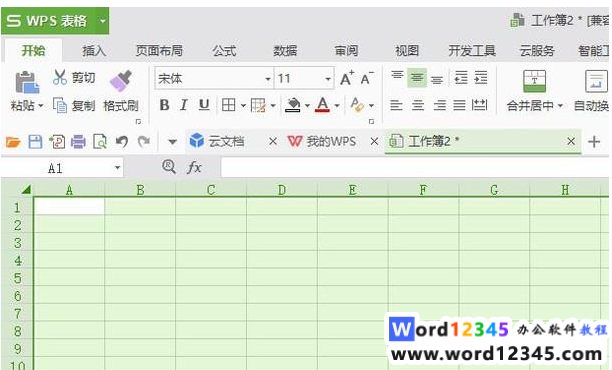The image size is (612, 370).
Task: Increase font size with A+ icon
Action: pos(347,78)
